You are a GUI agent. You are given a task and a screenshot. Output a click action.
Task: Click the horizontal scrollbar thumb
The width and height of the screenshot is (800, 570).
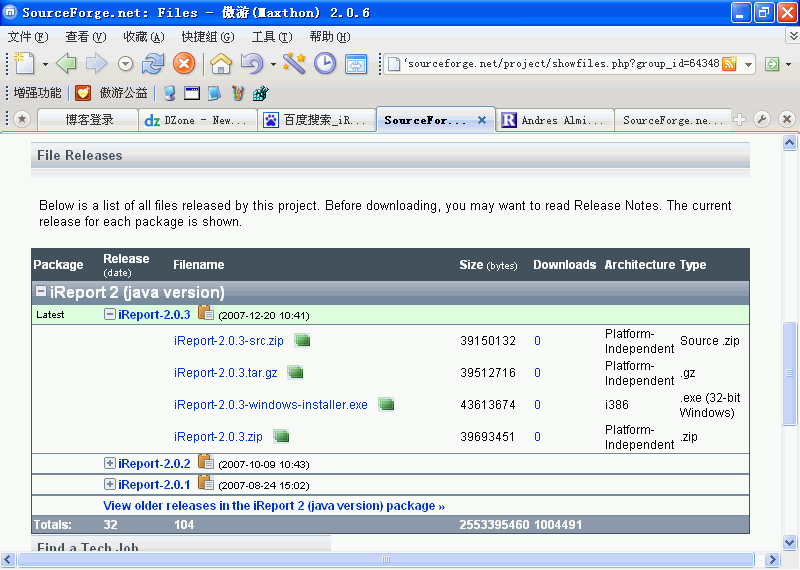click(x=386, y=560)
